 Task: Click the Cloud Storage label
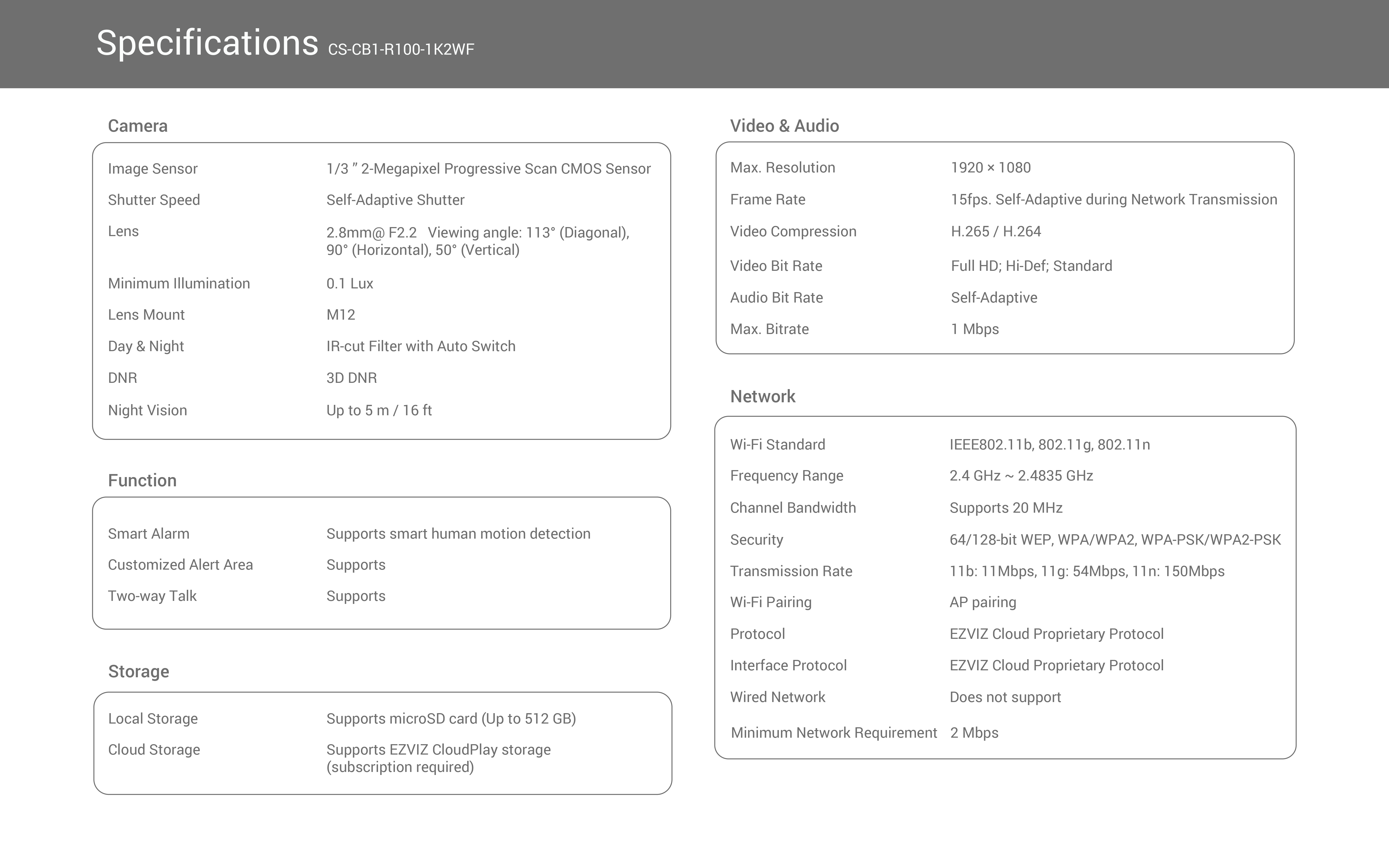(154, 750)
